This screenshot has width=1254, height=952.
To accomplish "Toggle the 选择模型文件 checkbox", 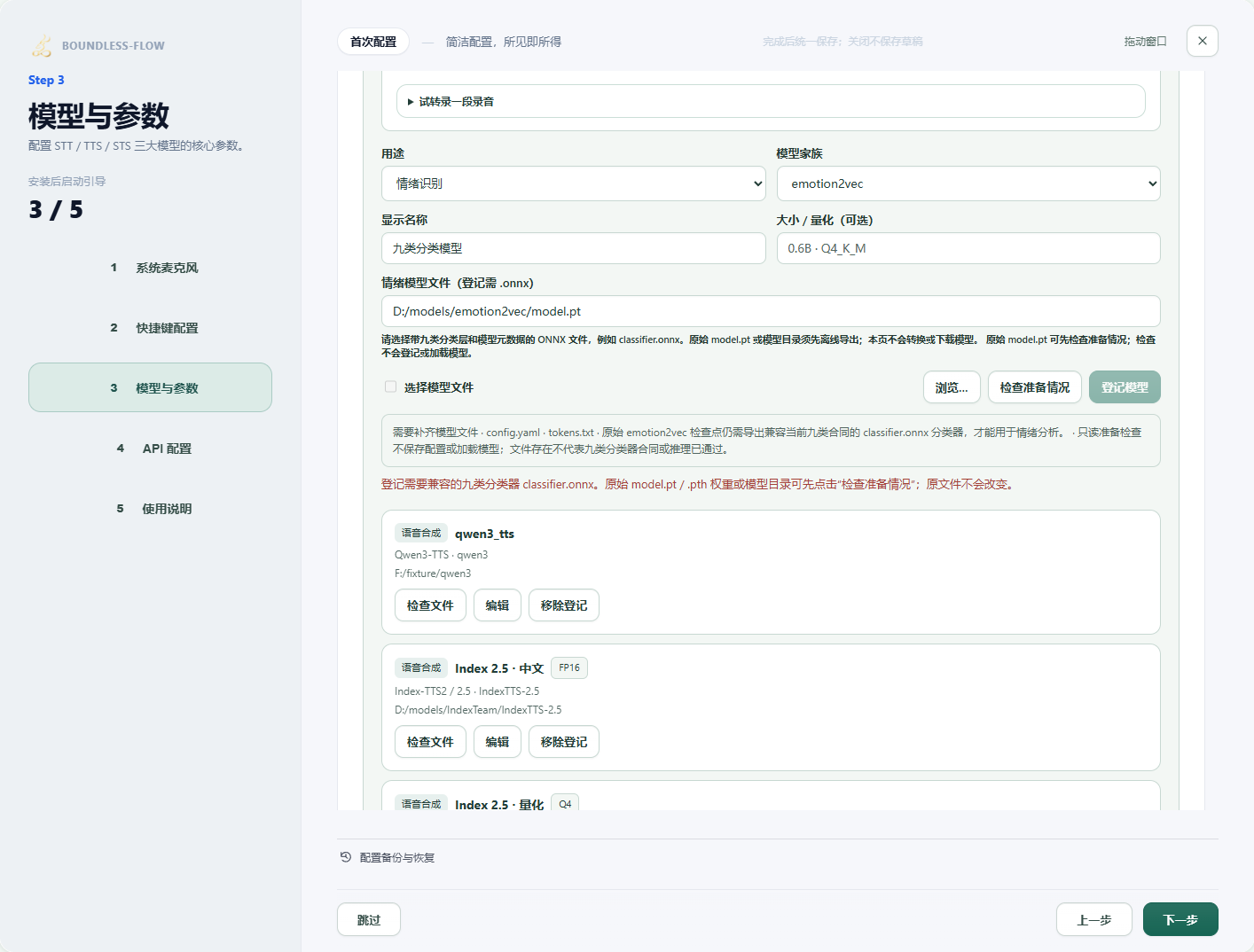I will click(390, 386).
